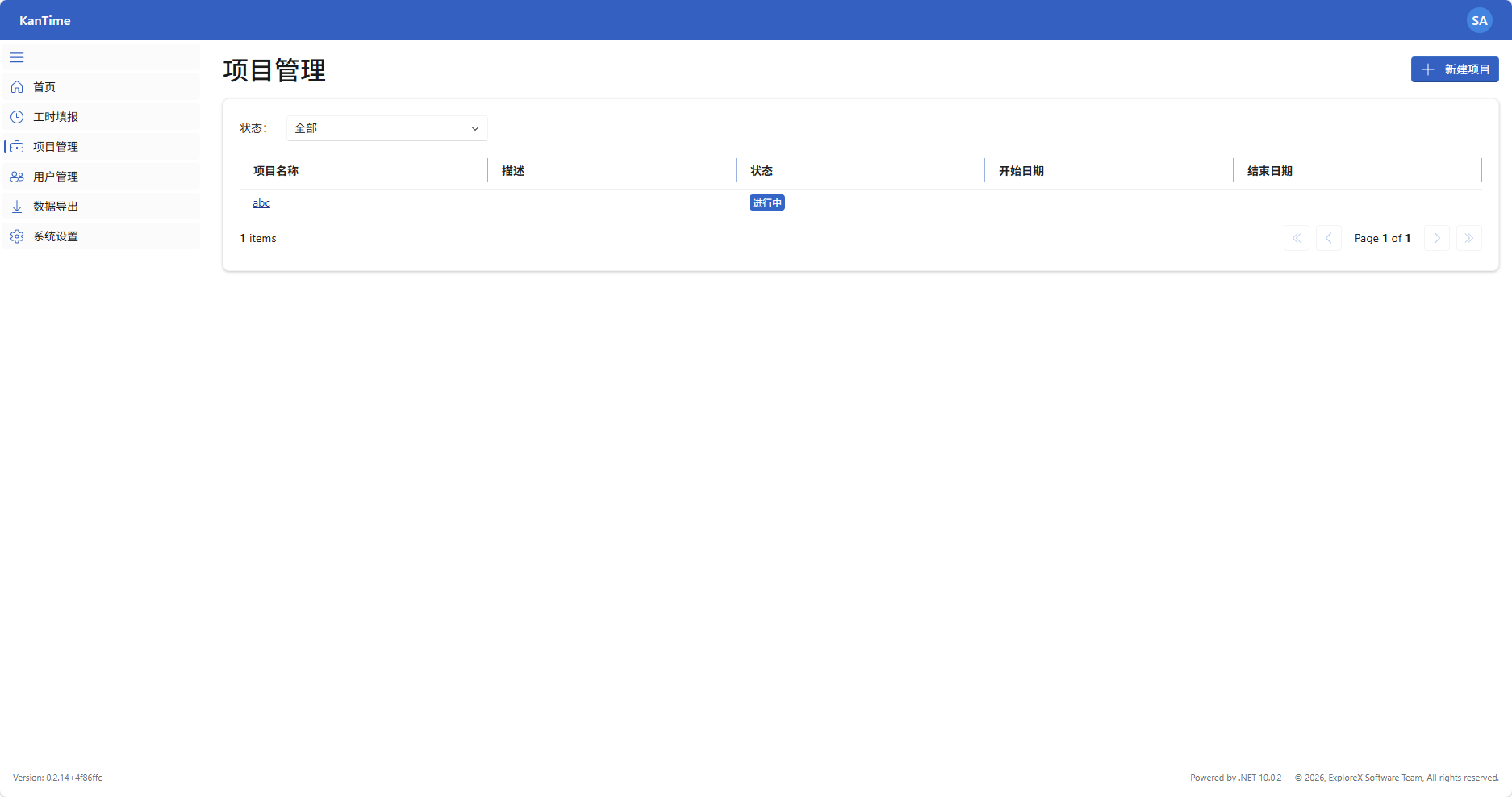1512x797 pixels.
Task: Click the dropdown chevron arrow beside 全部
Action: pyautogui.click(x=475, y=129)
